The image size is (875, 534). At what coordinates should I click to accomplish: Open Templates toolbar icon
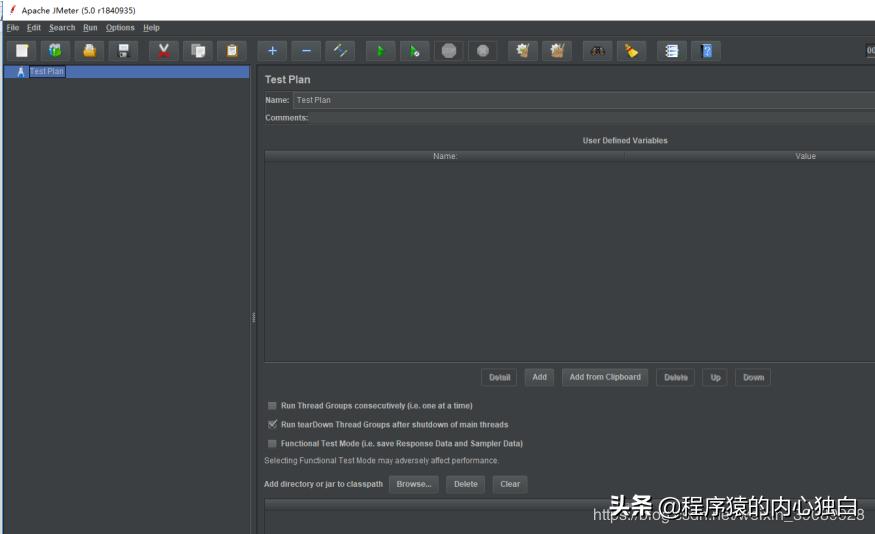55,51
